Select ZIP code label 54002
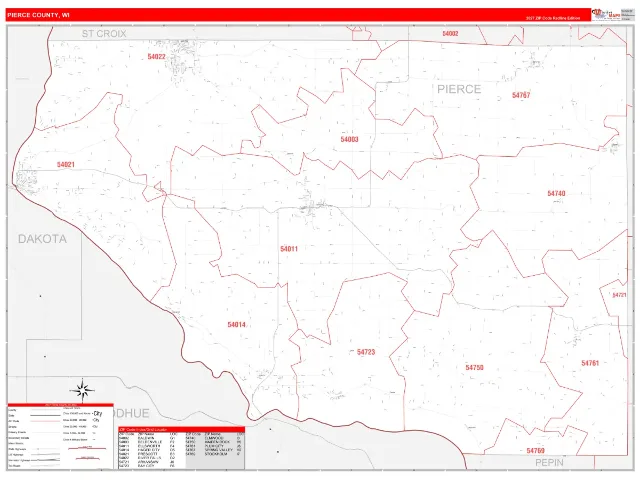640x480 pixels. click(451, 33)
